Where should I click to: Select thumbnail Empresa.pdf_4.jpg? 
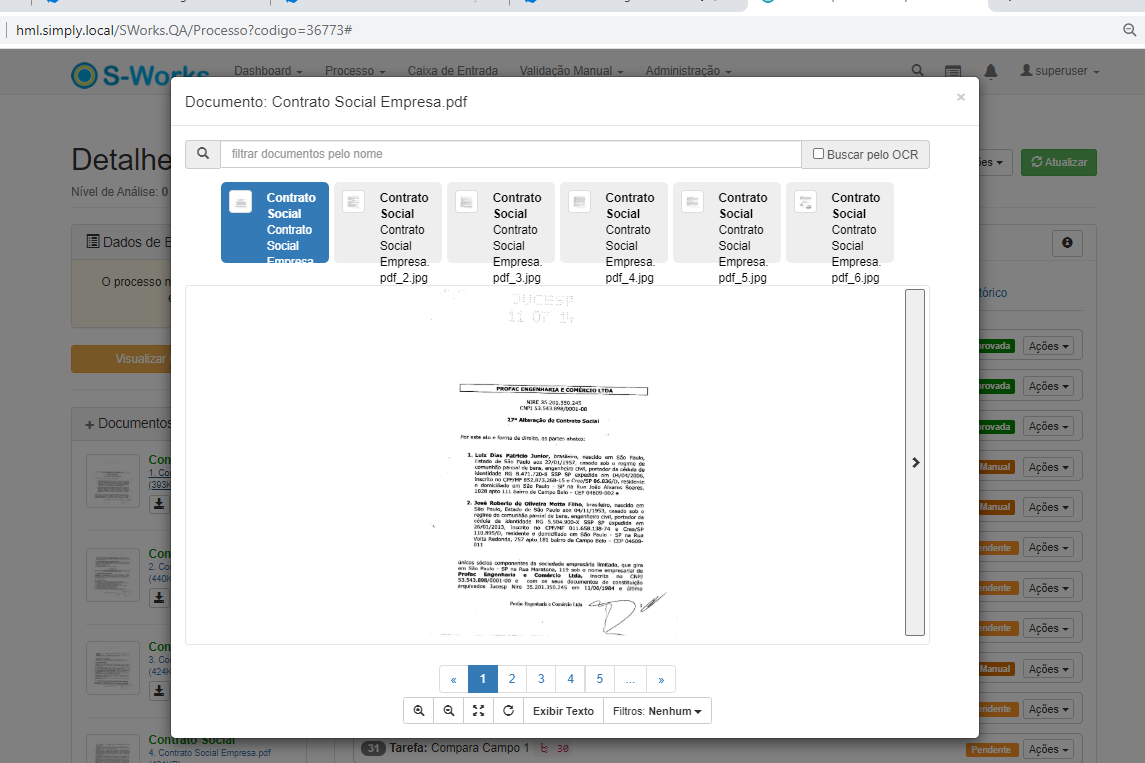(613, 222)
